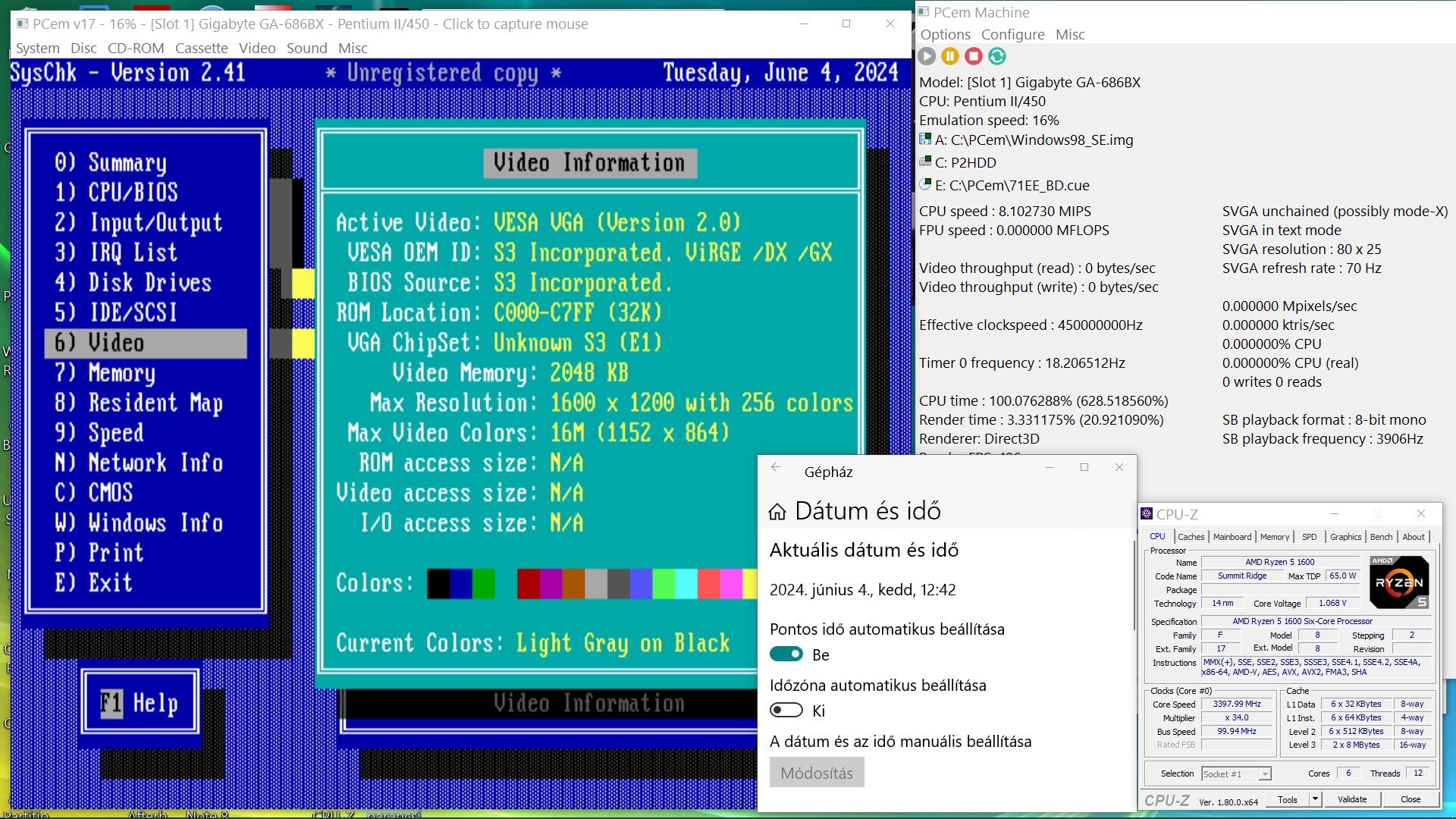Click the green reset icon in PCem Machine
The width and height of the screenshot is (1456, 819).
(x=997, y=56)
